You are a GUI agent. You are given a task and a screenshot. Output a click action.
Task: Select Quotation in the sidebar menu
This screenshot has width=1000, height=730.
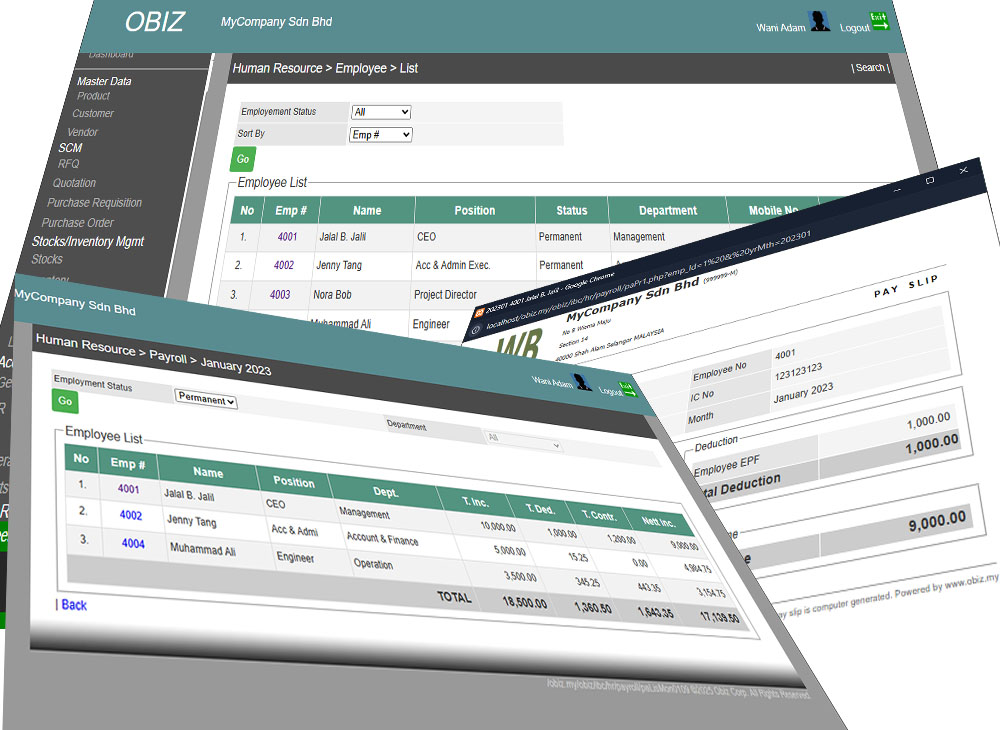click(x=74, y=183)
